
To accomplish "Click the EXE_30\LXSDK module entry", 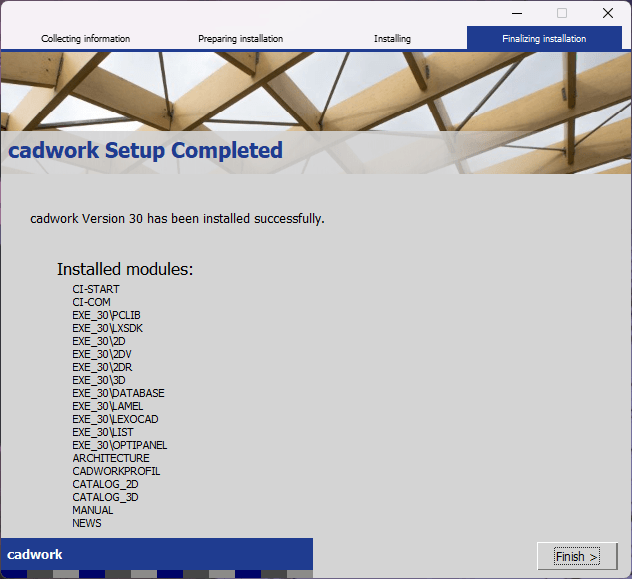I will 108,328.
